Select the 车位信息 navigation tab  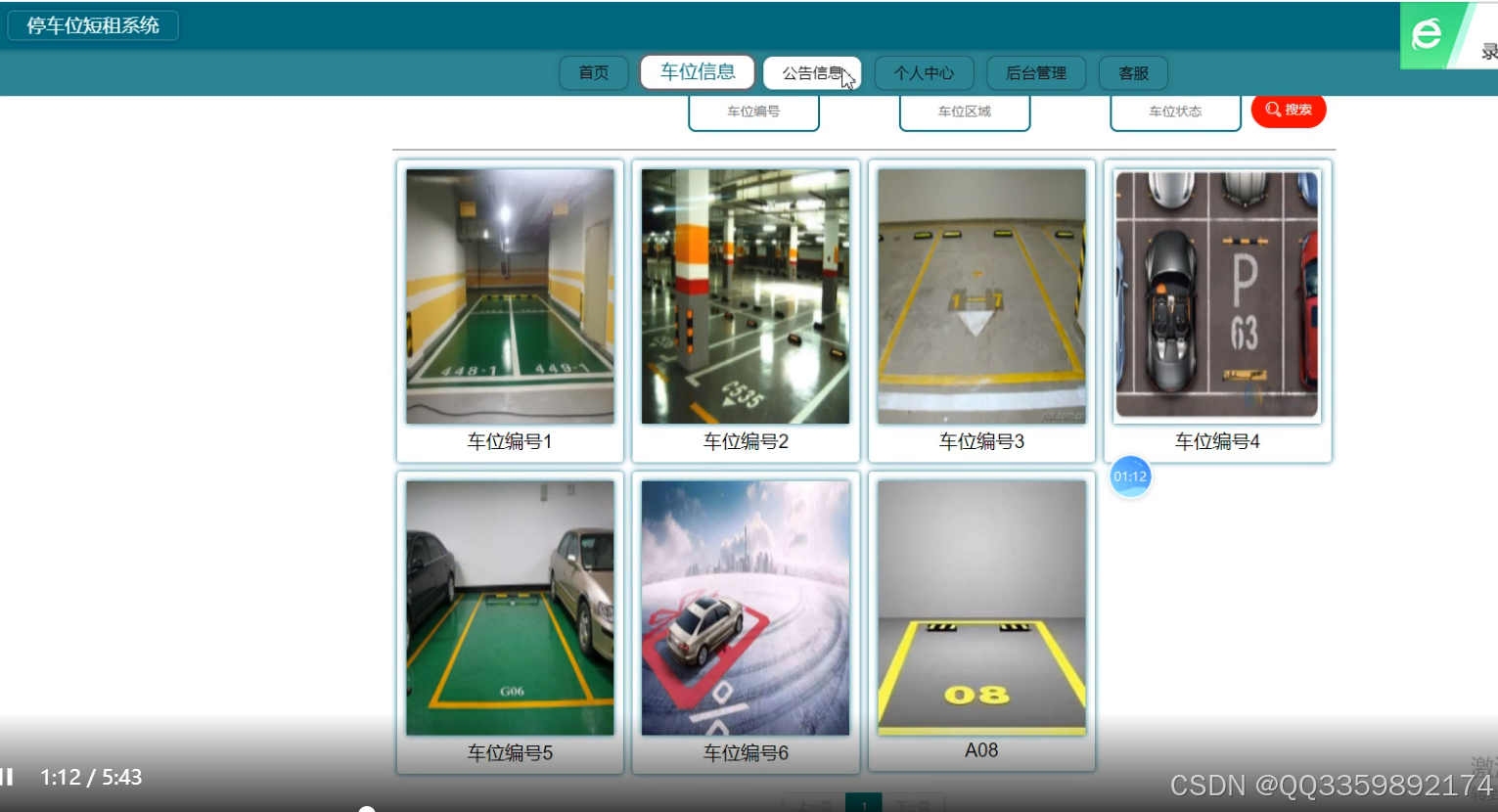tap(698, 71)
